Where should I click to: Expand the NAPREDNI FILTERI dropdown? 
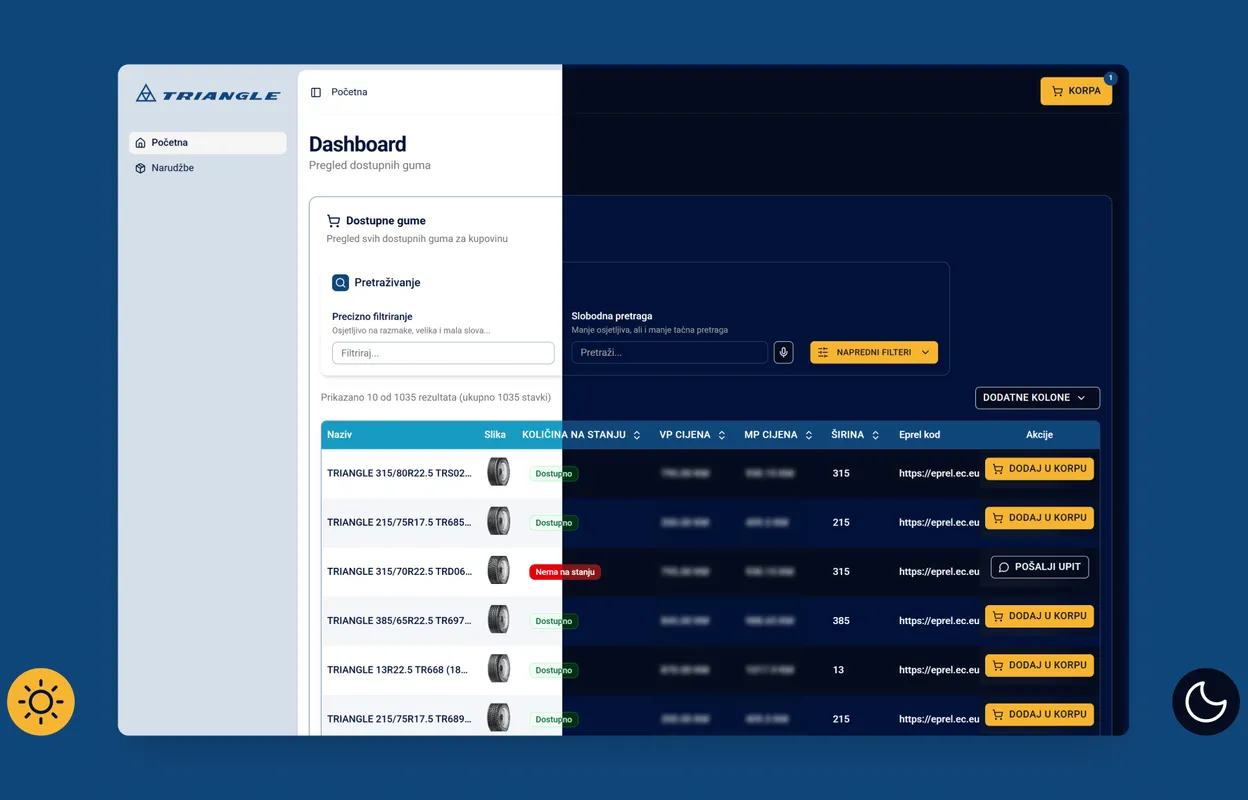tap(874, 352)
